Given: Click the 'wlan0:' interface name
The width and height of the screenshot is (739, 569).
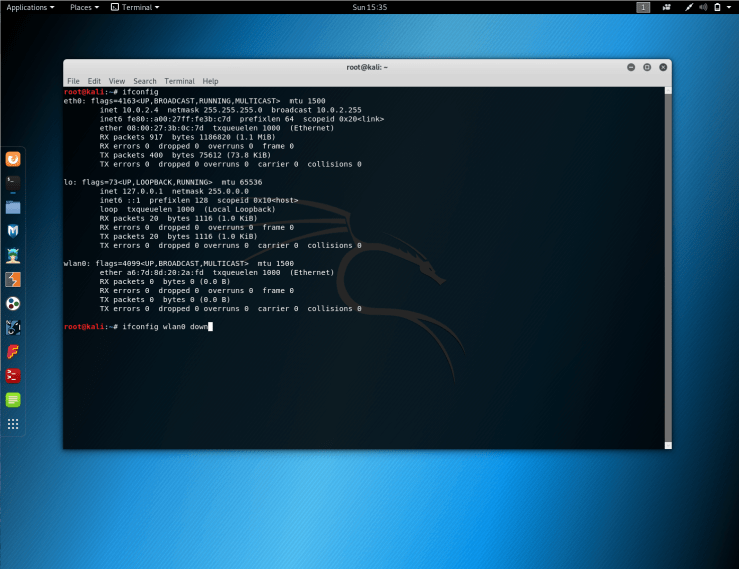Looking at the screenshot, I should tap(77, 264).
